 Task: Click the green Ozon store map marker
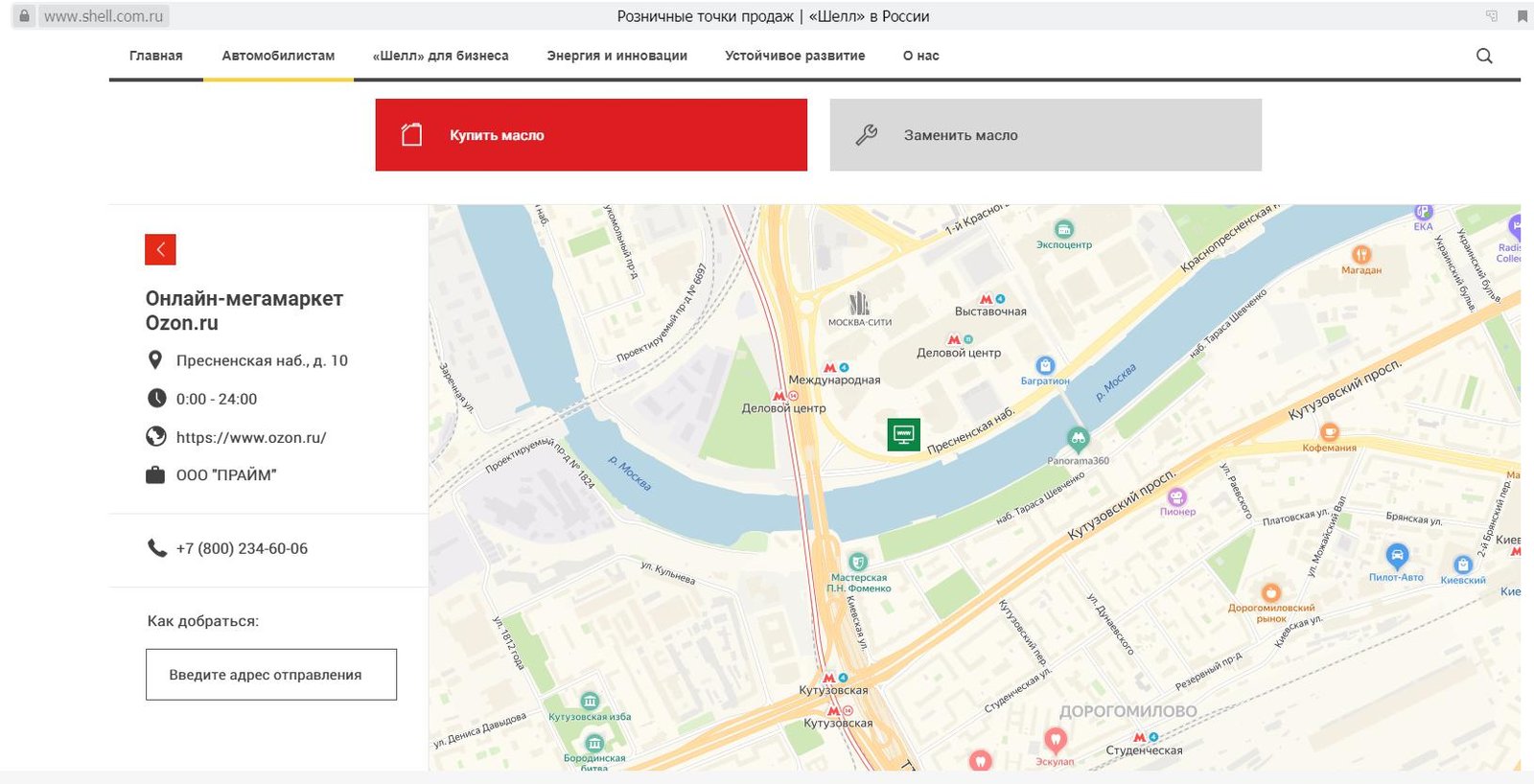tap(903, 435)
